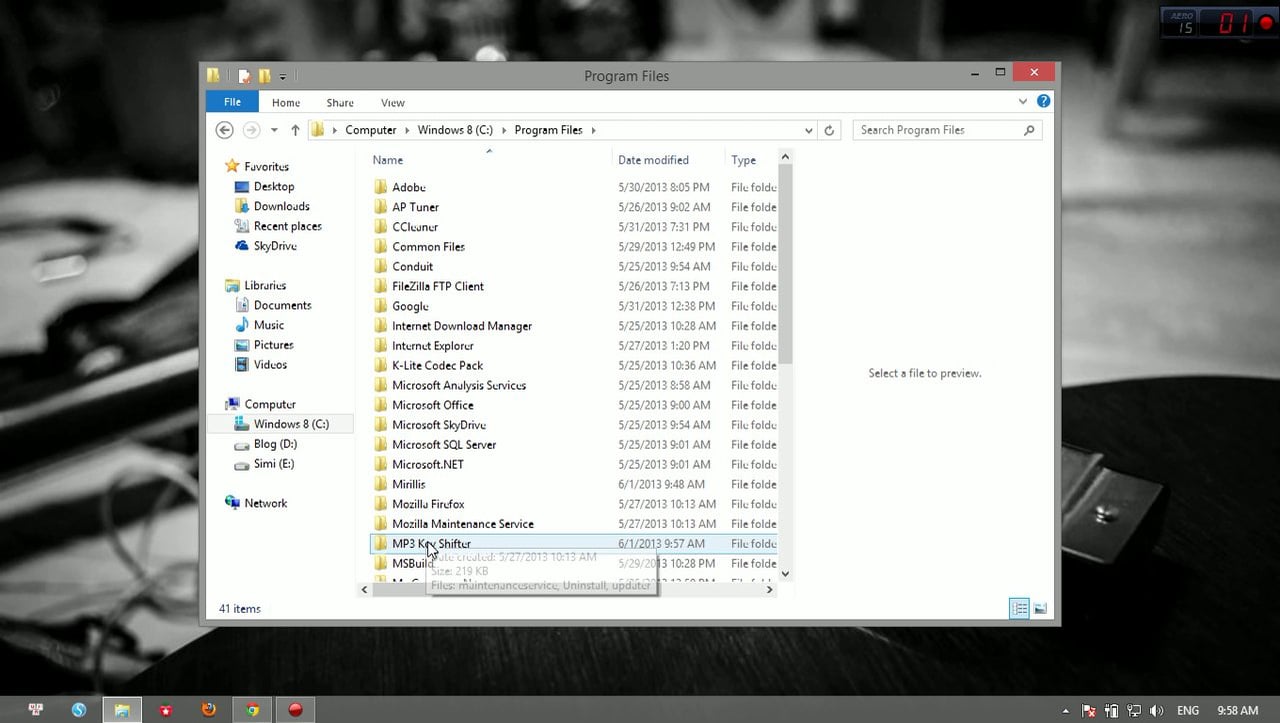Open Desktop in the navigation pane

coord(273,187)
